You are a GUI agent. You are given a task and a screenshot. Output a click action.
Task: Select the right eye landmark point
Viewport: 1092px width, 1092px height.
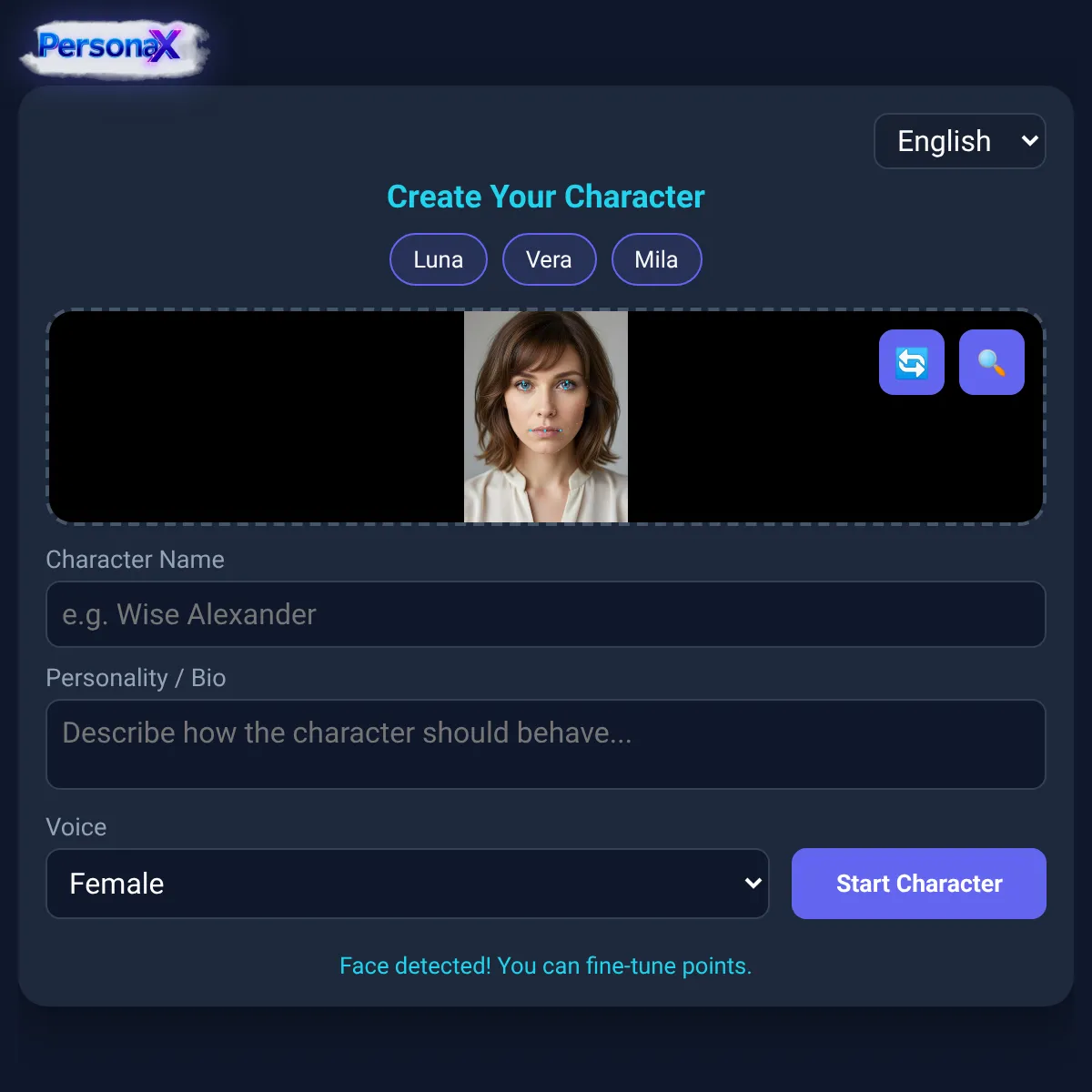click(566, 385)
